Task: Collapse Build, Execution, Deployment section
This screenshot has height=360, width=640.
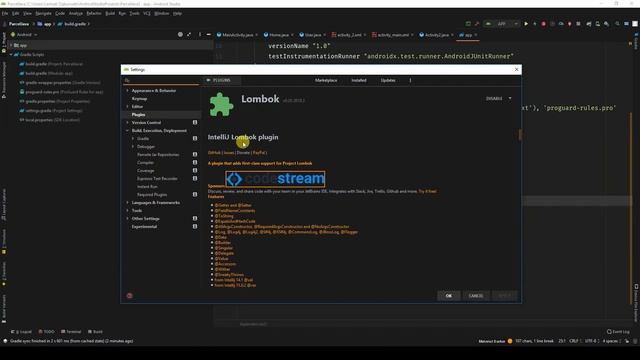Action: click(x=127, y=131)
